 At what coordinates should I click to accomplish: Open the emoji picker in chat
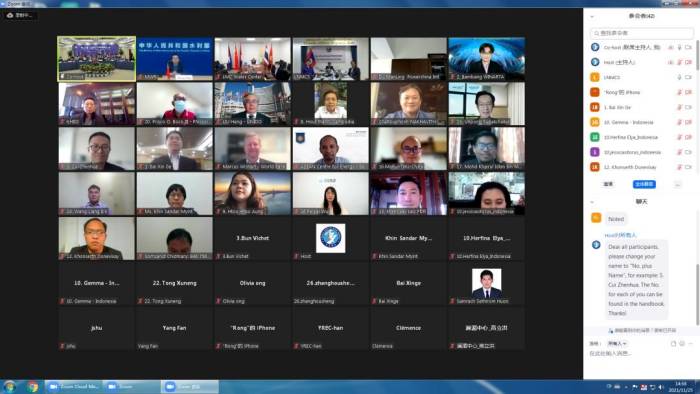point(682,344)
